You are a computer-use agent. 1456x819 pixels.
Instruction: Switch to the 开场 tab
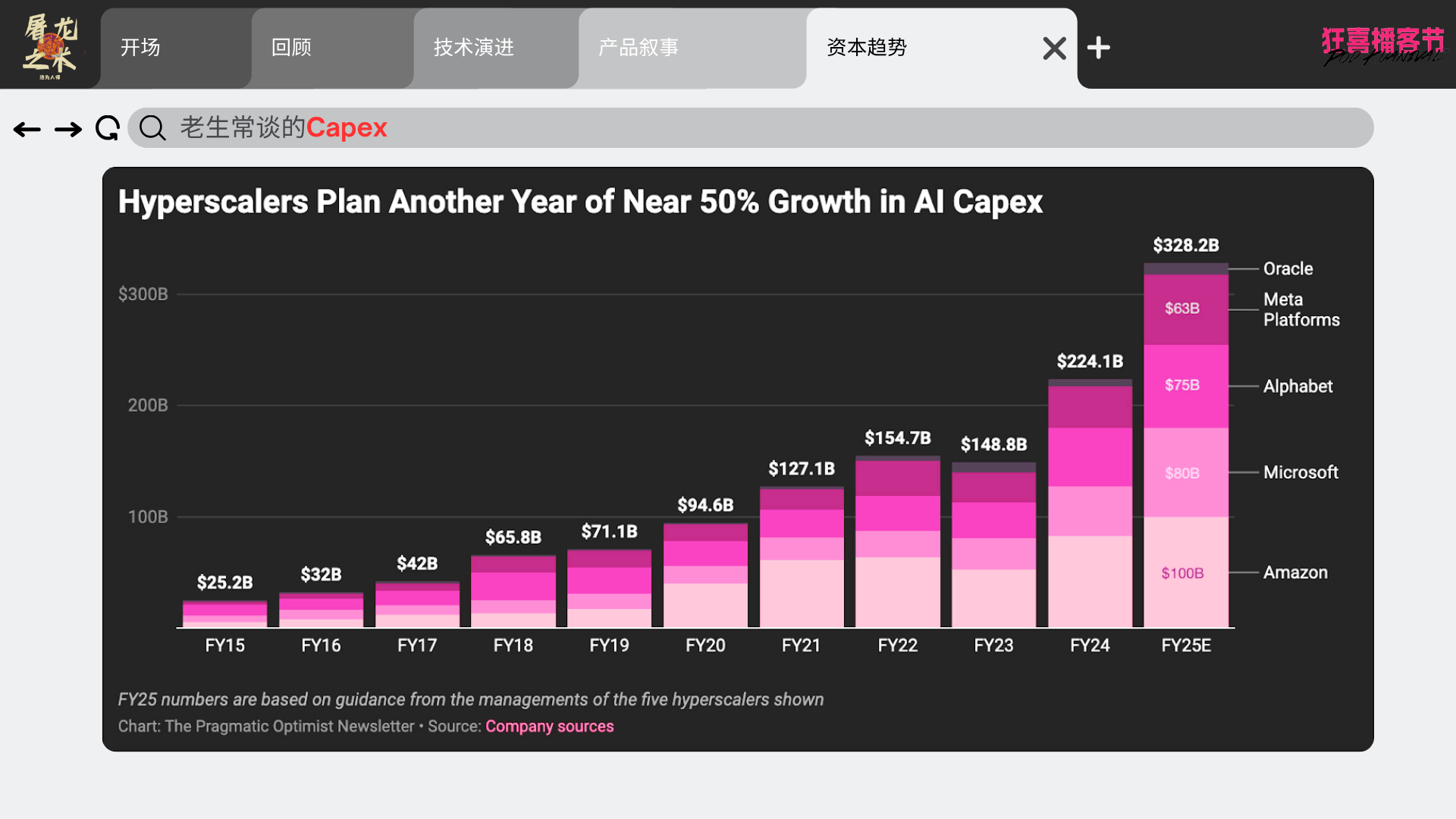tap(140, 48)
